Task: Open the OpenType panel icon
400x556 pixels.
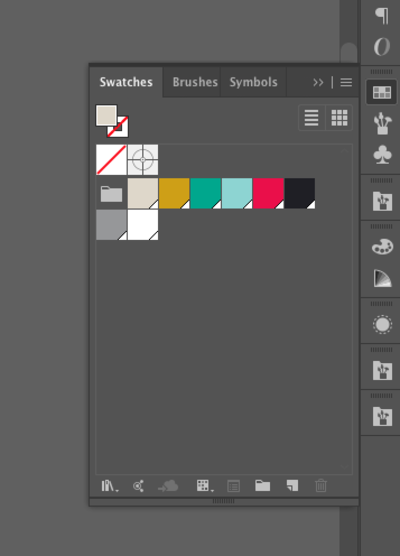Action: click(x=382, y=46)
